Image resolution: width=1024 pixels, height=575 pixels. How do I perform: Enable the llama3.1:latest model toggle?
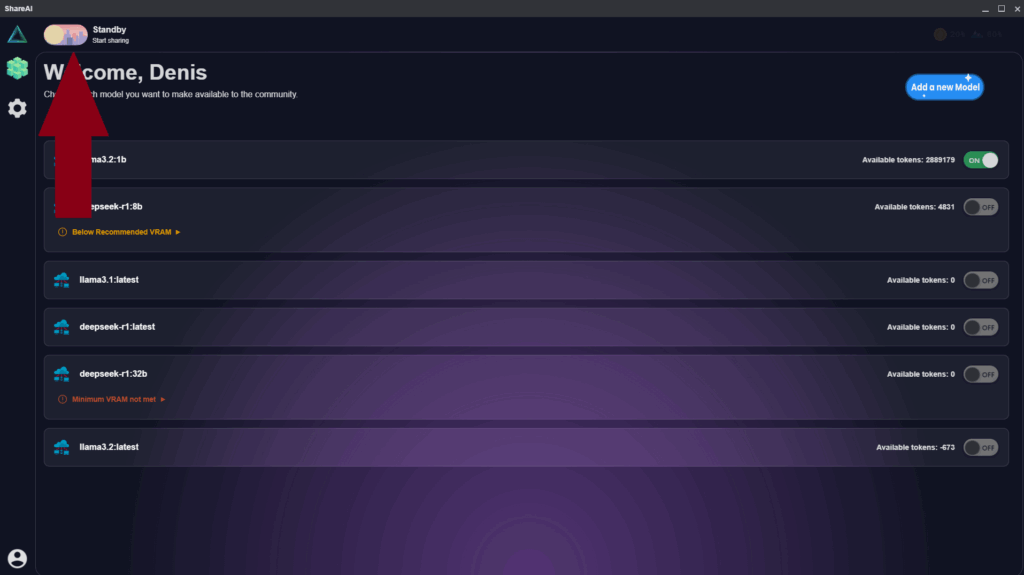(x=980, y=280)
